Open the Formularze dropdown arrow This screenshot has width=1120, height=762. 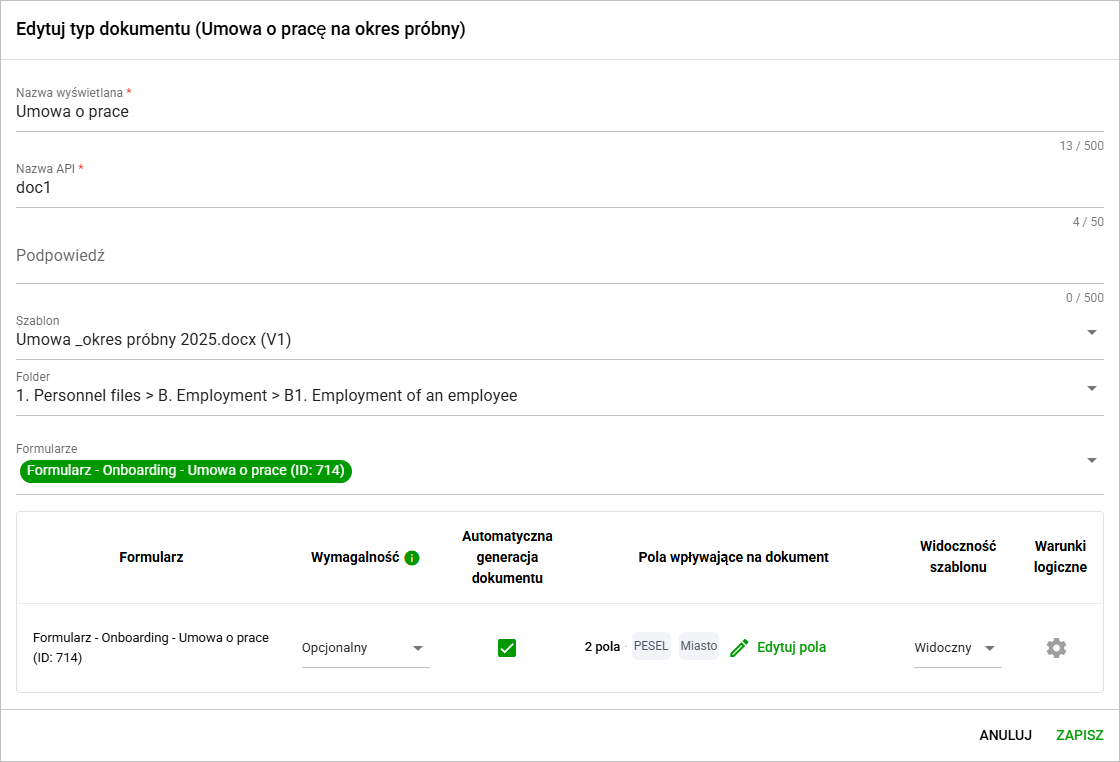[x=1091, y=461]
